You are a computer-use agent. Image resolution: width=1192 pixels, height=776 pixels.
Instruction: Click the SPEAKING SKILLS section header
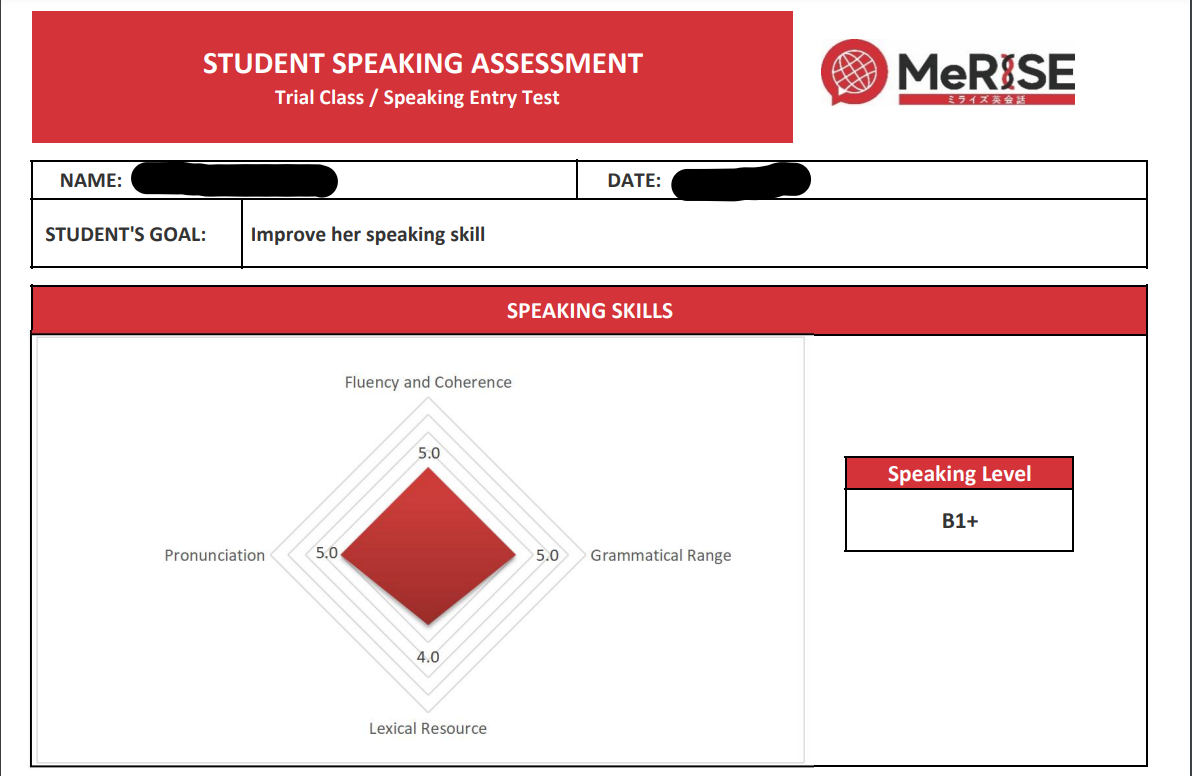(x=589, y=310)
